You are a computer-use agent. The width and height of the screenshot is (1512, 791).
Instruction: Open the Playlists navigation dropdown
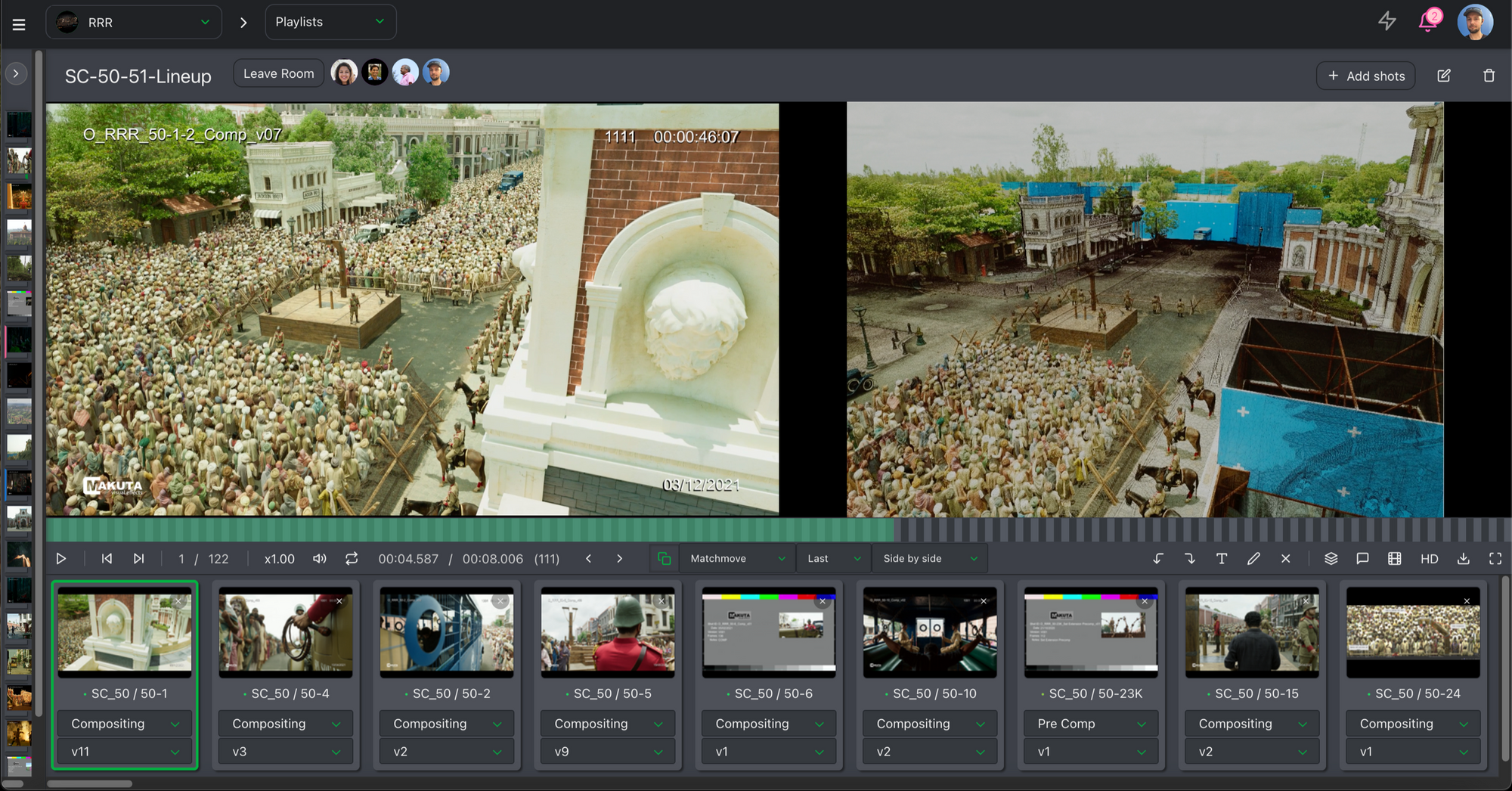330,22
